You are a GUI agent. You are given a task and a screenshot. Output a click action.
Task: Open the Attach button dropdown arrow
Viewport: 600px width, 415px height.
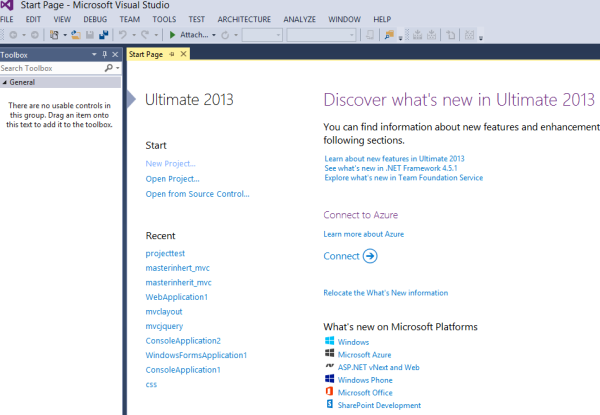tap(214, 35)
